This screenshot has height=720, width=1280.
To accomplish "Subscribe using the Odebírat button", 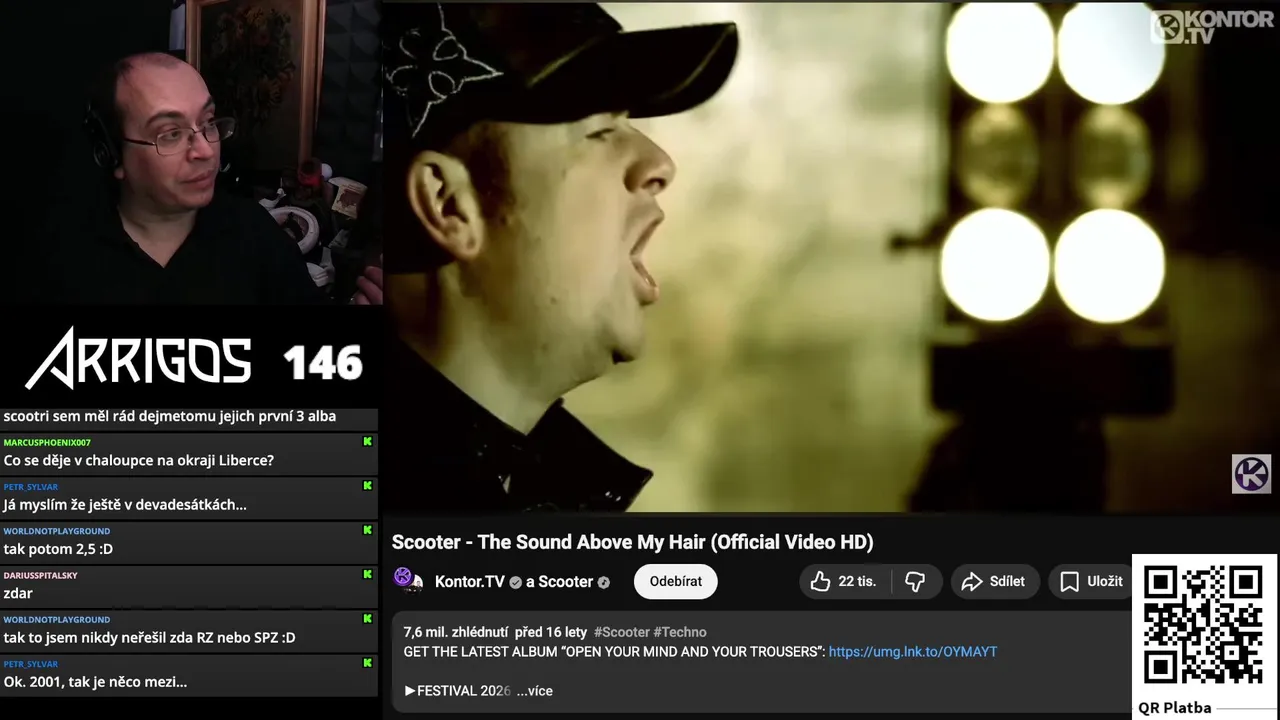I will click(x=675, y=581).
